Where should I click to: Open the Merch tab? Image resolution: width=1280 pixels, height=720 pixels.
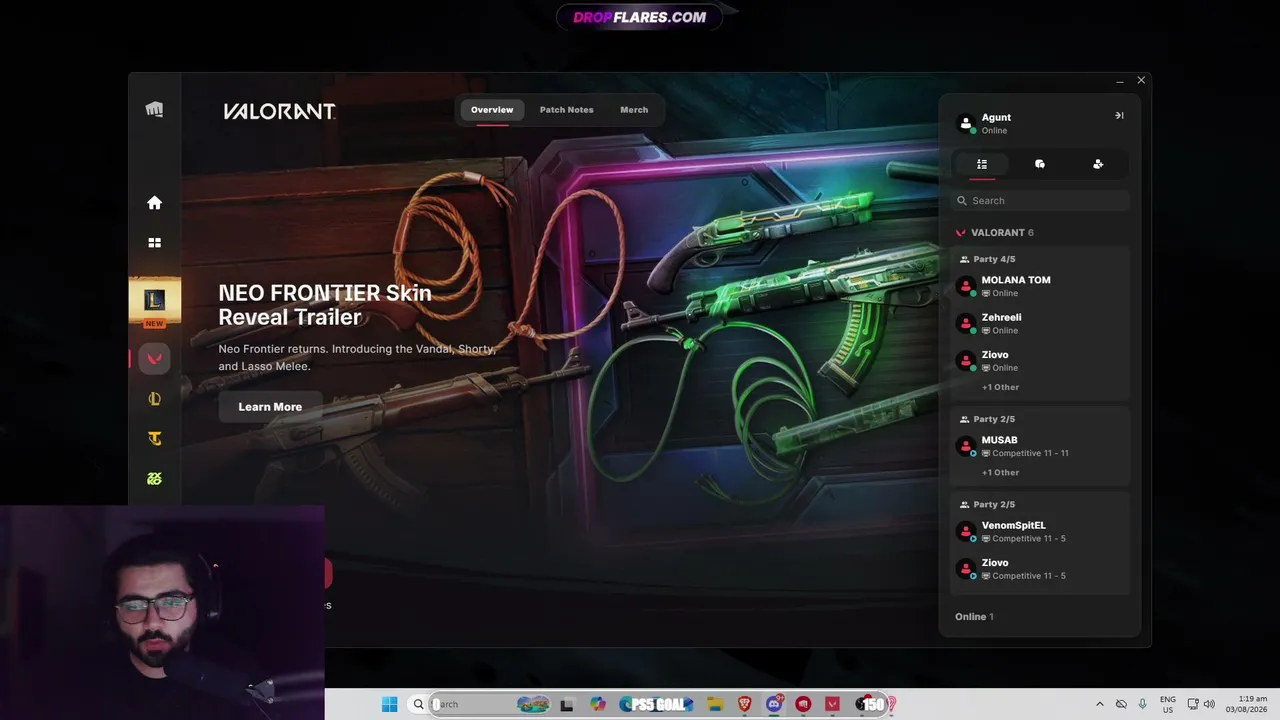coord(634,110)
